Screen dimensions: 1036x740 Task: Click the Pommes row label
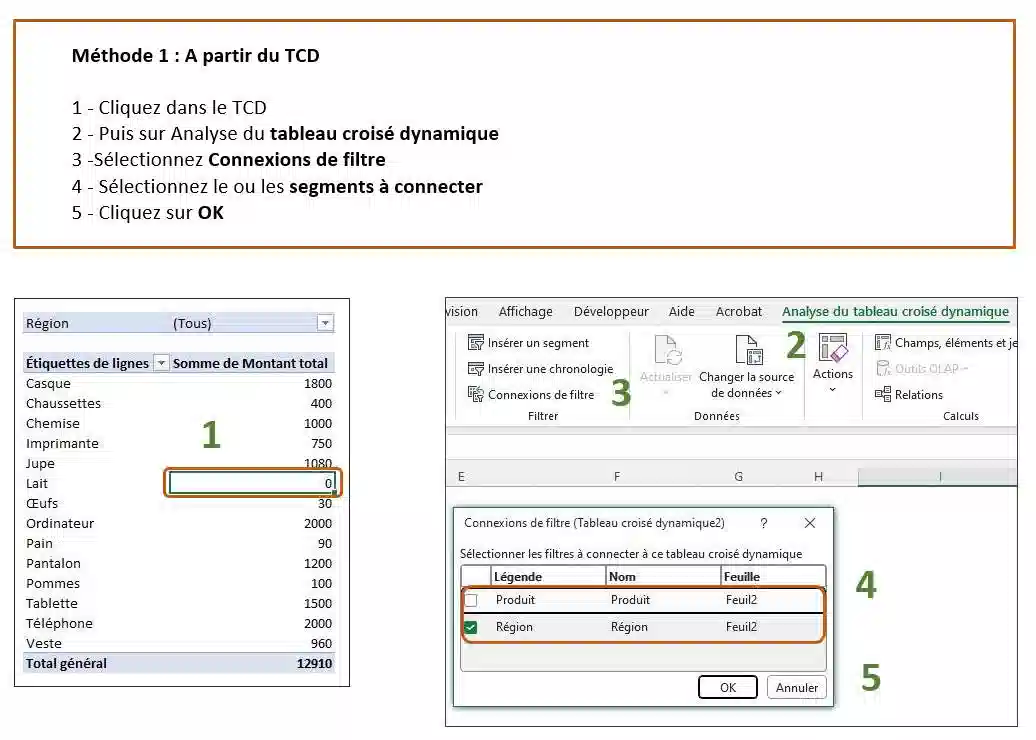point(53,583)
